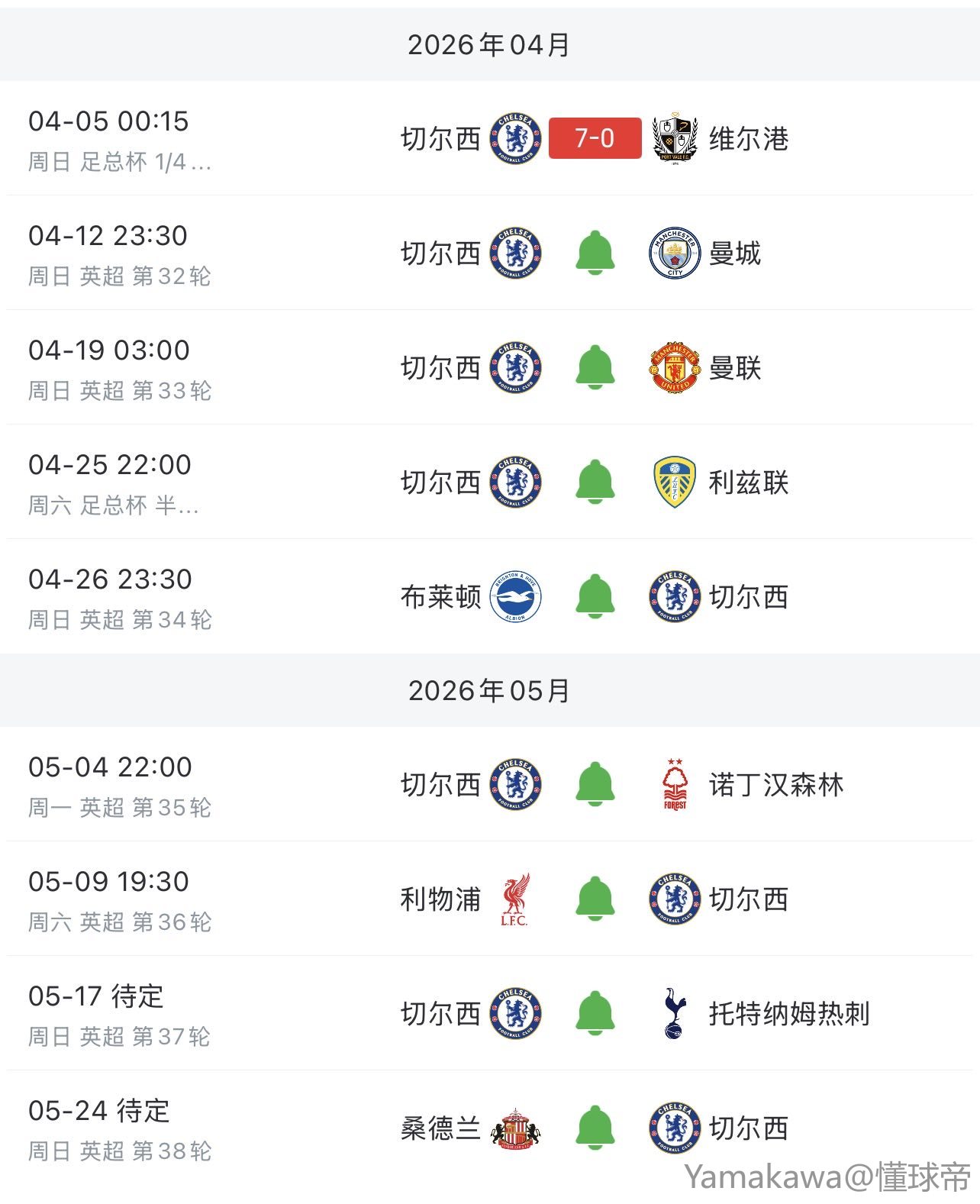Click the 诺丁汉森林 team name
The image size is (980, 1204).
click(x=776, y=785)
